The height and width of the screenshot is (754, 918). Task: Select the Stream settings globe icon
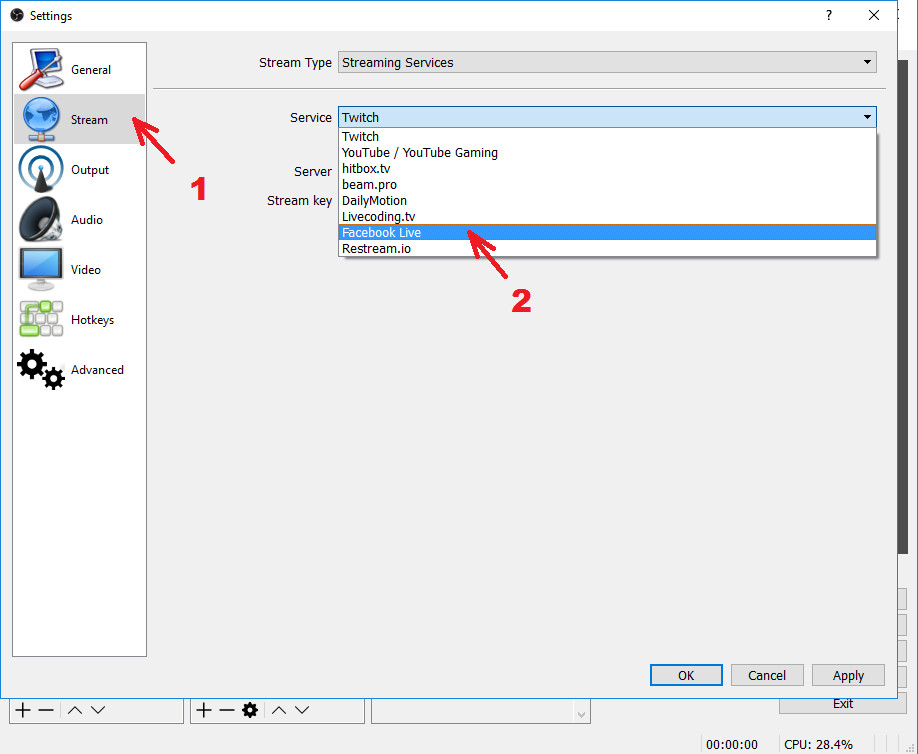point(40,119)
